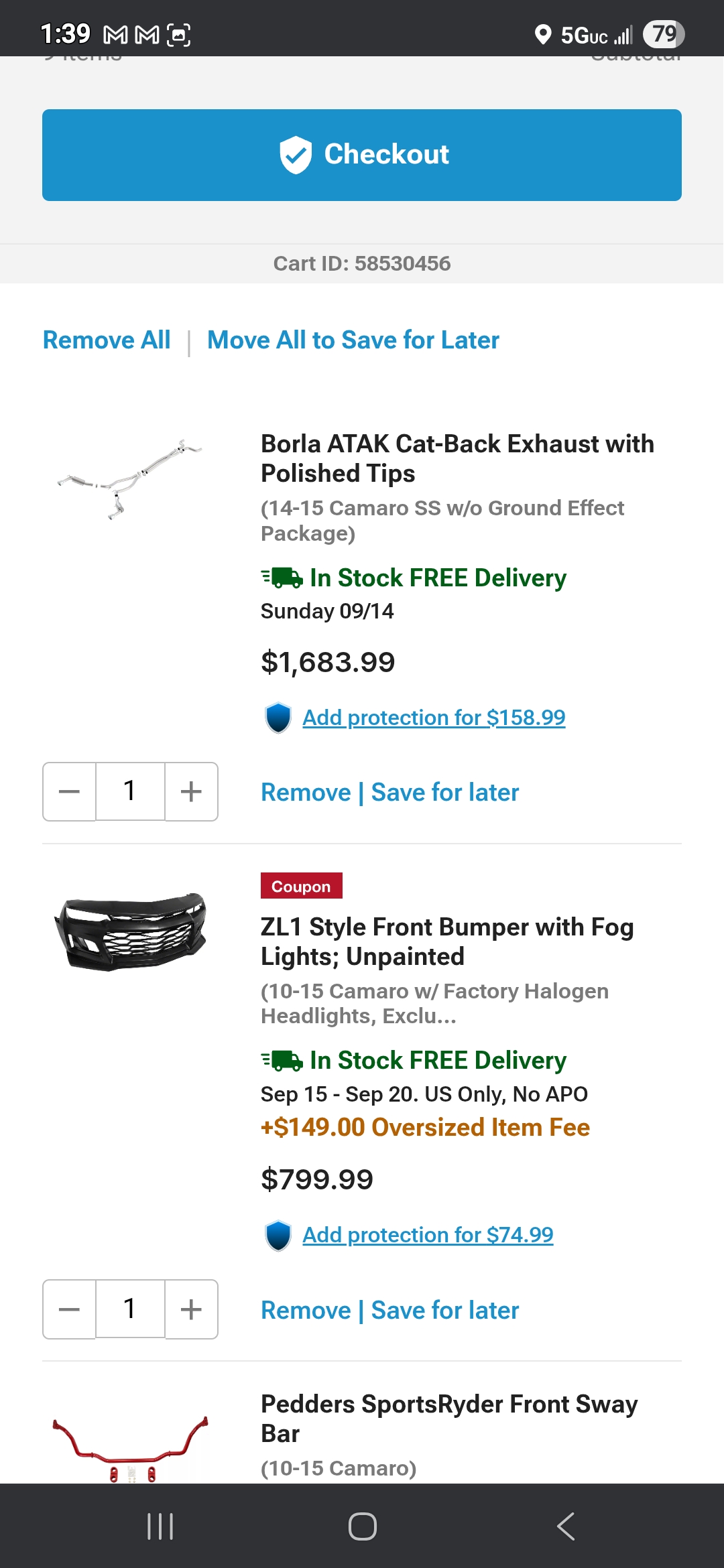Image resolution: width=724 pixels, height=1568 pixels.
Task: Add protection for $158.99
Action: coord(434,718)
